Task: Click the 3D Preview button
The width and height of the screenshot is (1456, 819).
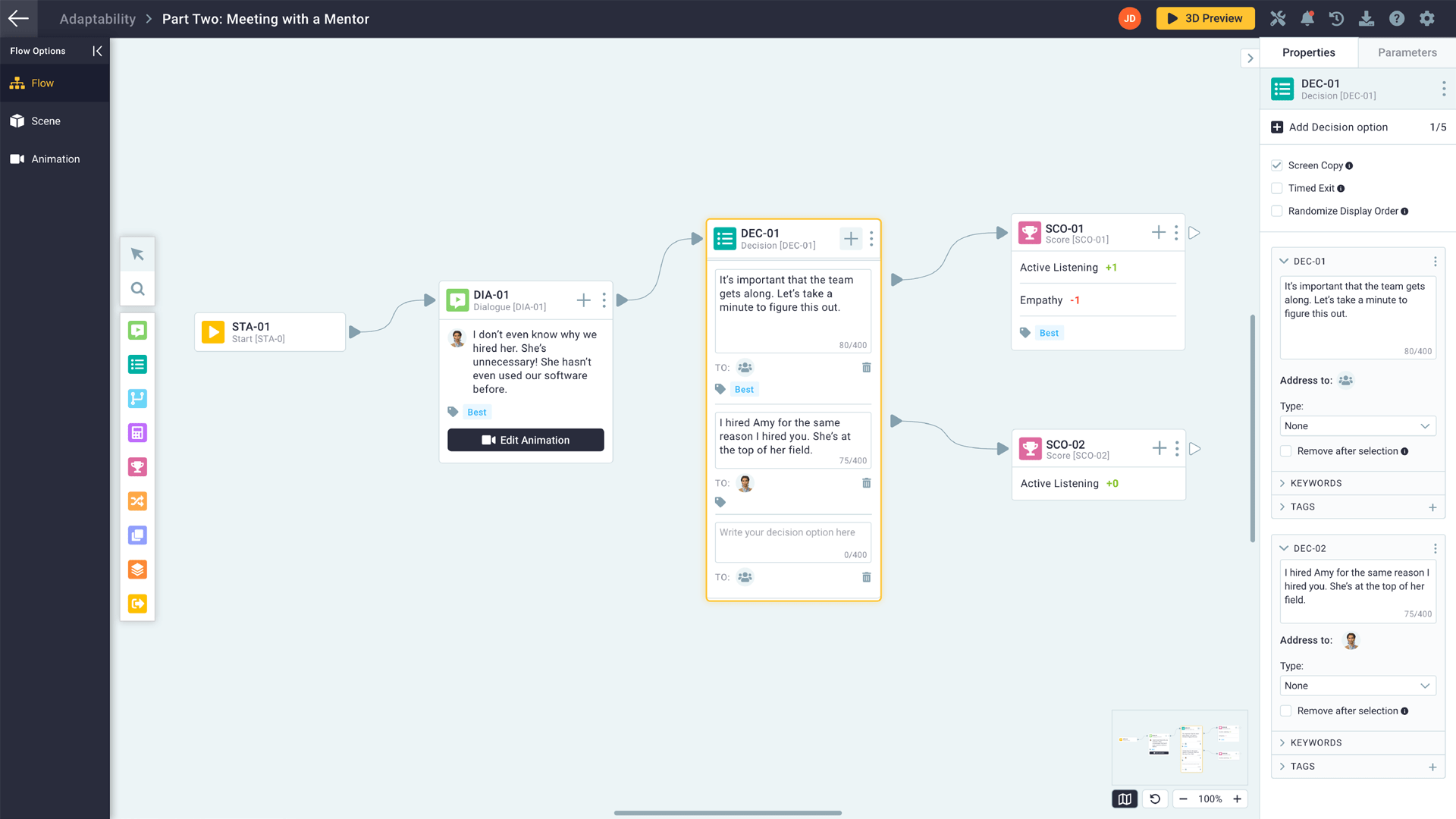Action: tap(1208, 18)
